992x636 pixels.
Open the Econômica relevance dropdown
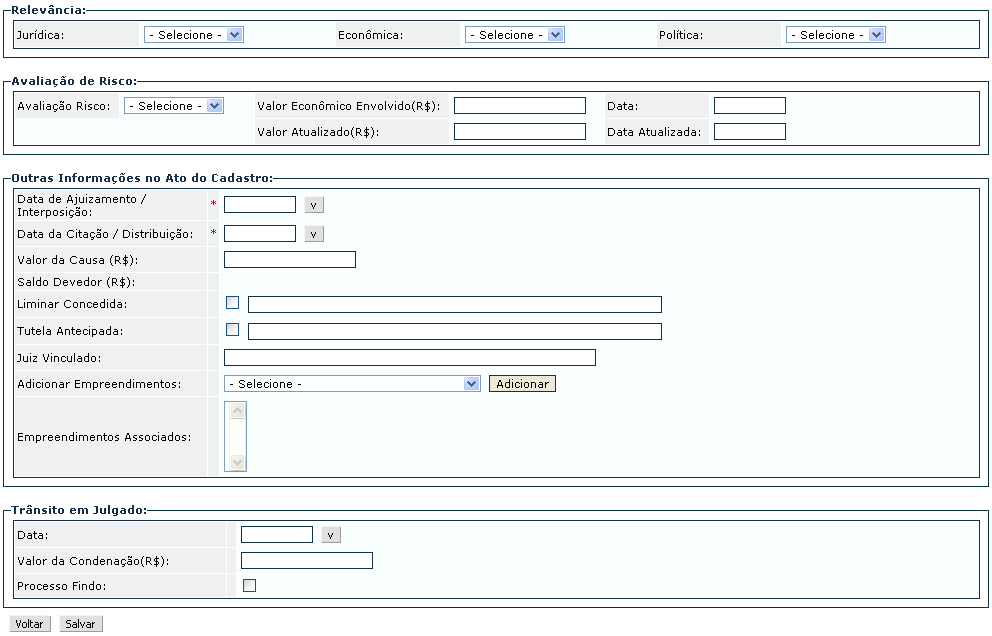(514, 35)
